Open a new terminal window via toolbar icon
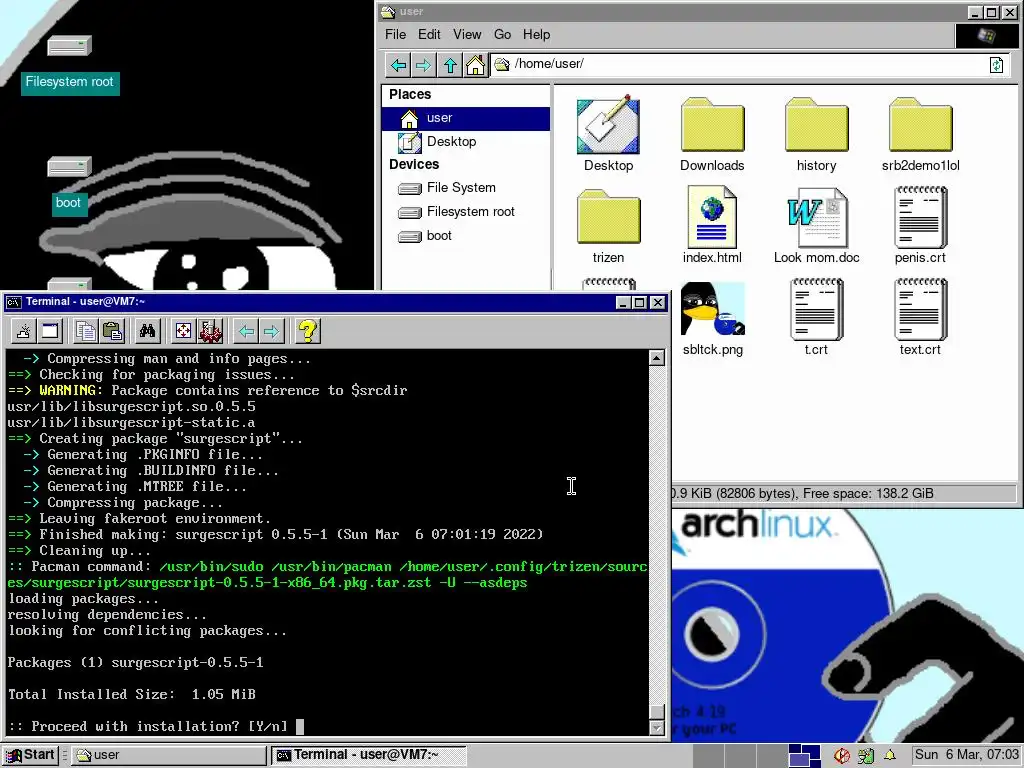Image resolution: width=1024 pixels, height=768 pixels. point(50,331)
